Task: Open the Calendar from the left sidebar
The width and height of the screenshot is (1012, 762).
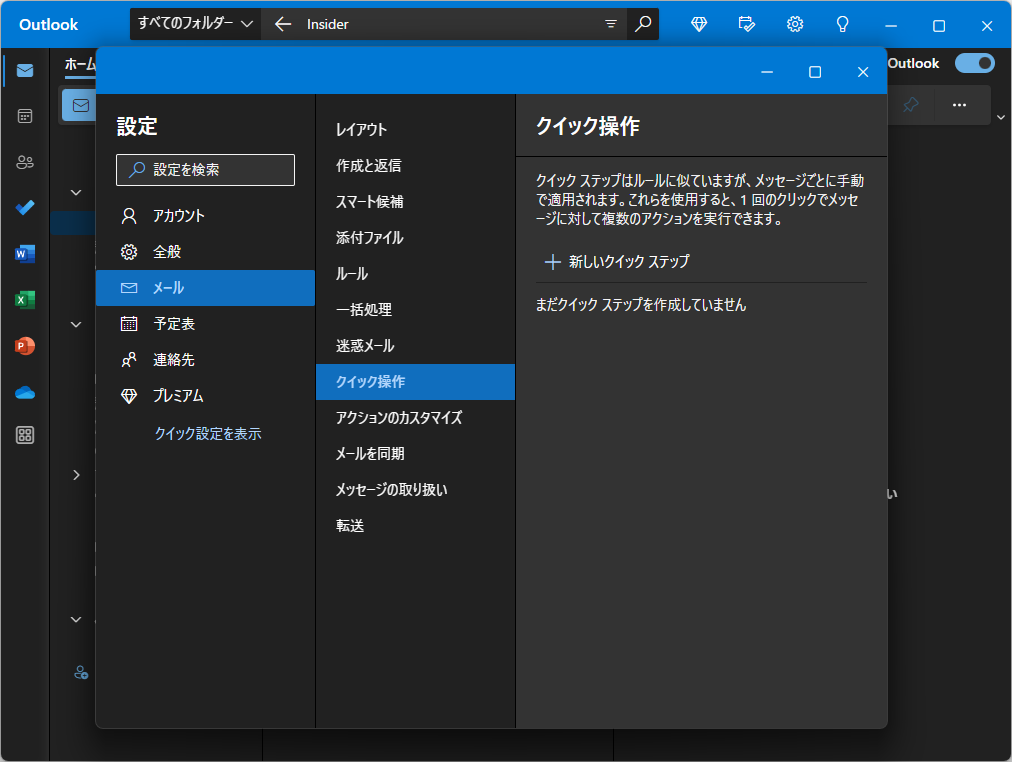Action: [x=24, y=116]
